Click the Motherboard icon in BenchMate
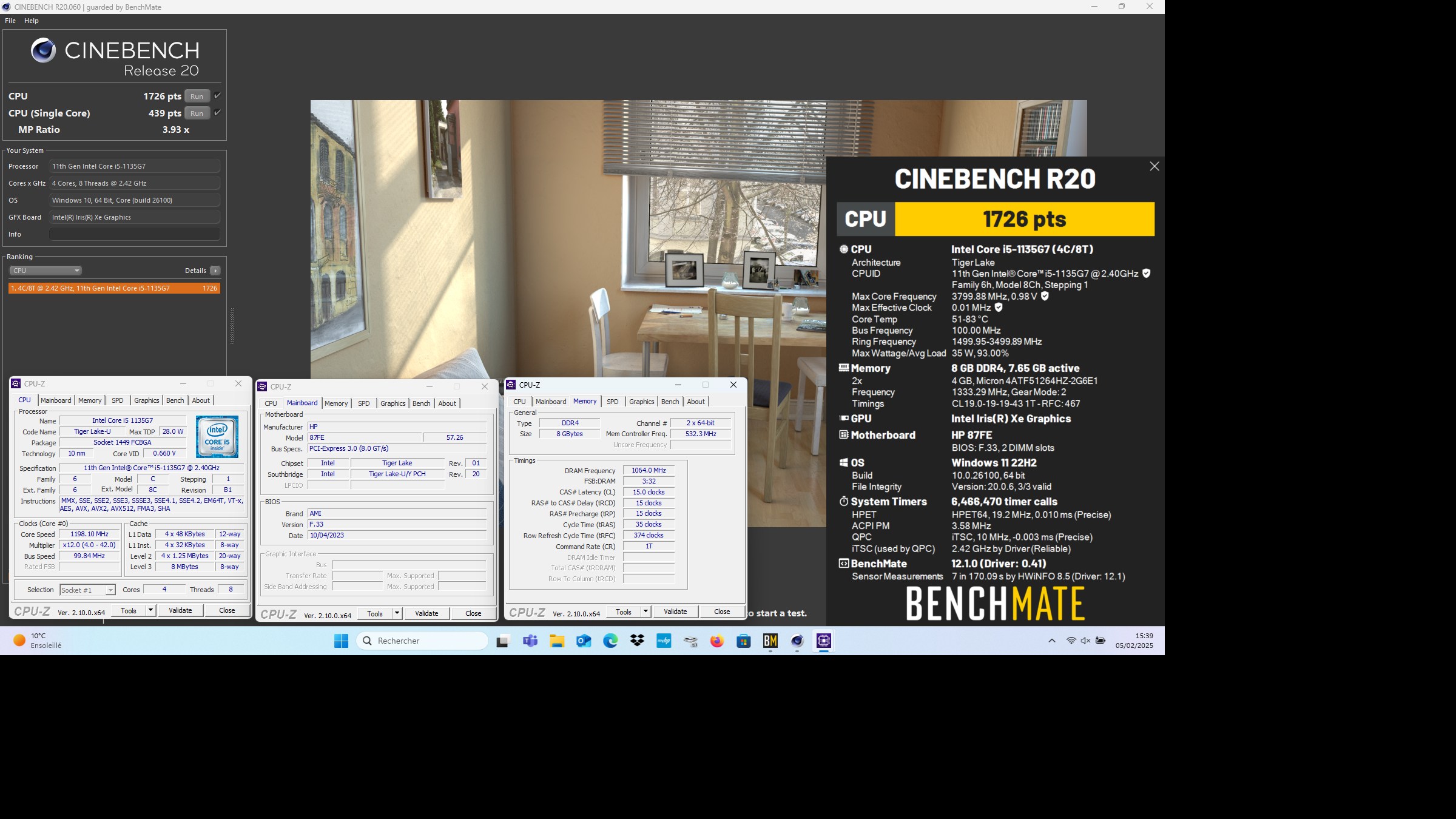Screen dimensions: 1456x819 point(844,434)
